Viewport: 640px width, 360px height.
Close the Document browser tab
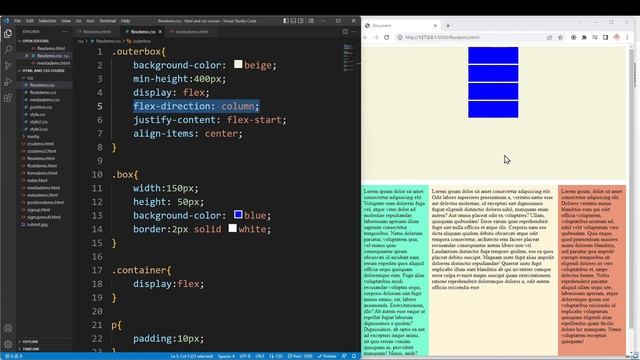pos(435,25)
